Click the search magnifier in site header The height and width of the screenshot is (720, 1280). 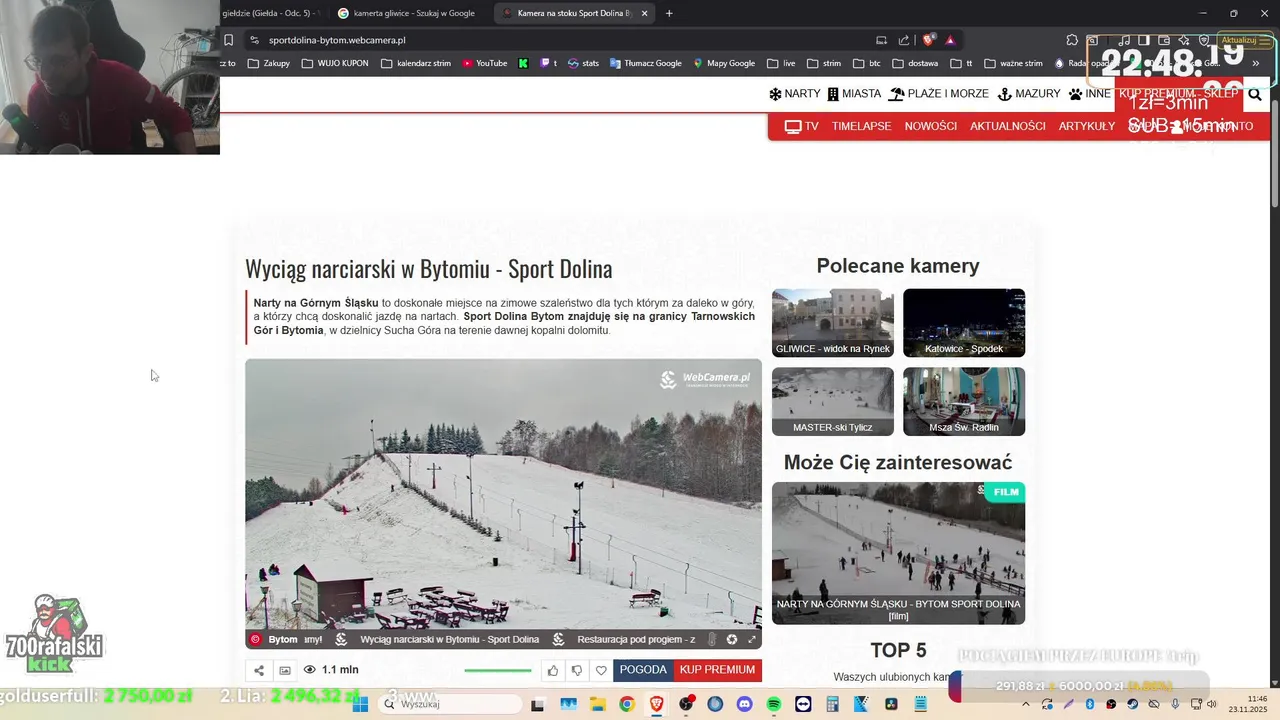pos(1255,95)
